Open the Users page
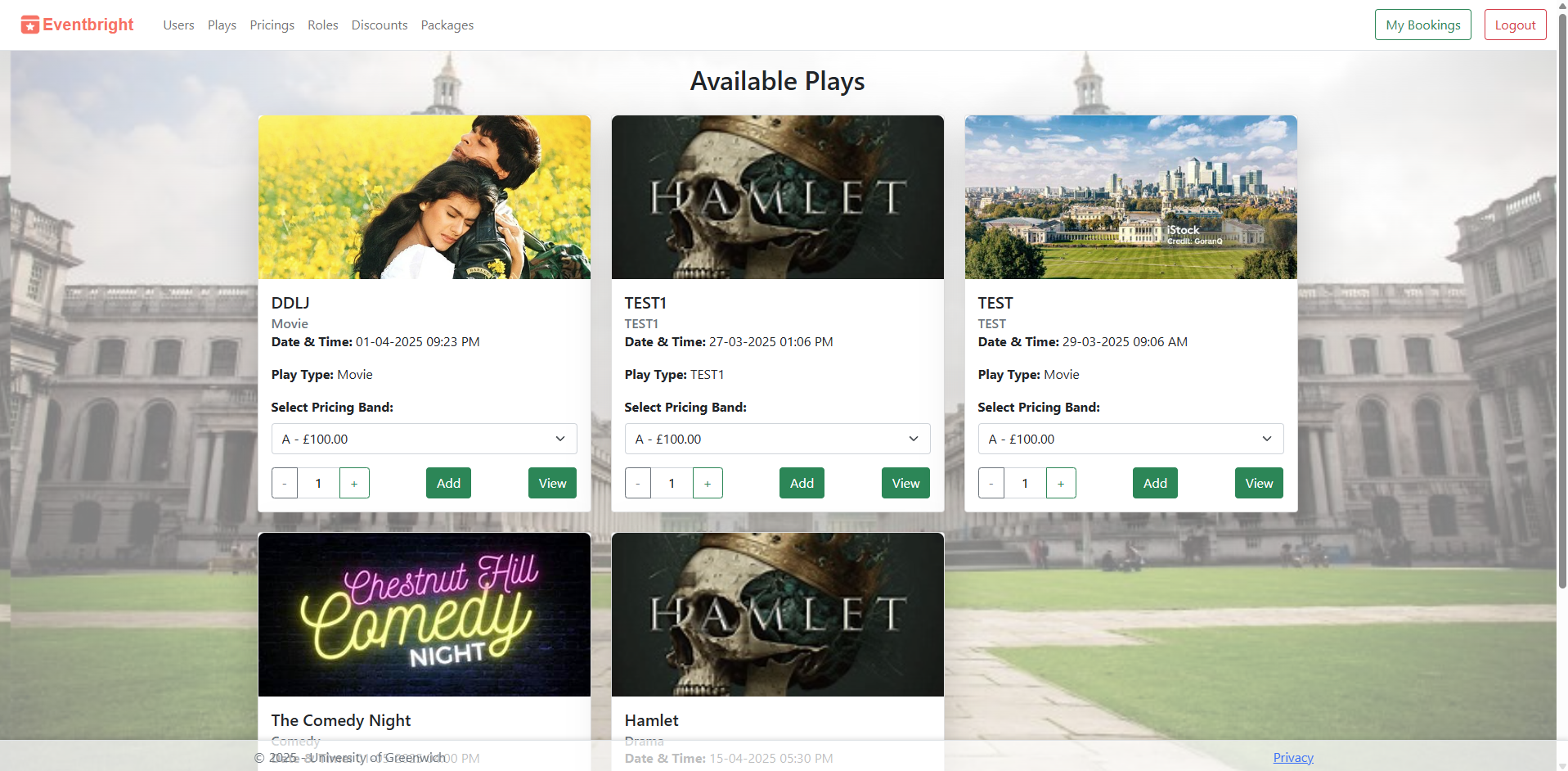Screen dimensions: 1568x771 [x=178, y=25]
